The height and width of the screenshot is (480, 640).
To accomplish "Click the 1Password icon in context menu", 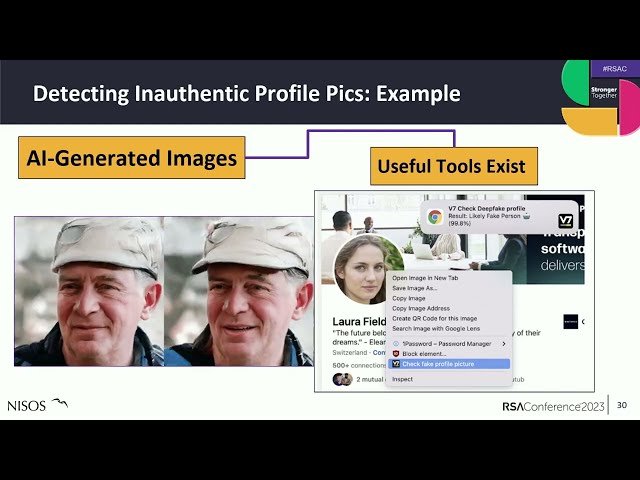I will [x=396, y=343].
